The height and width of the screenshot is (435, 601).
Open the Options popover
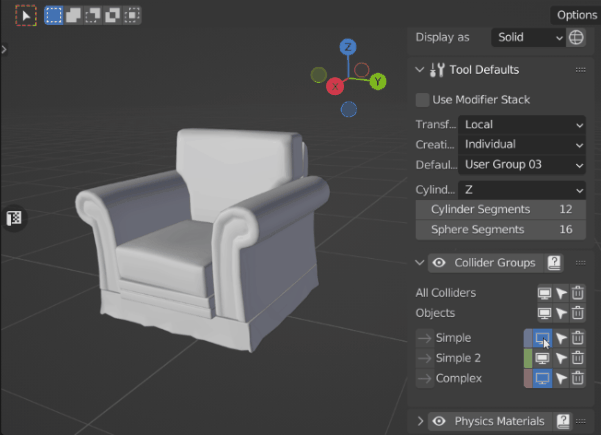[576, 15]
